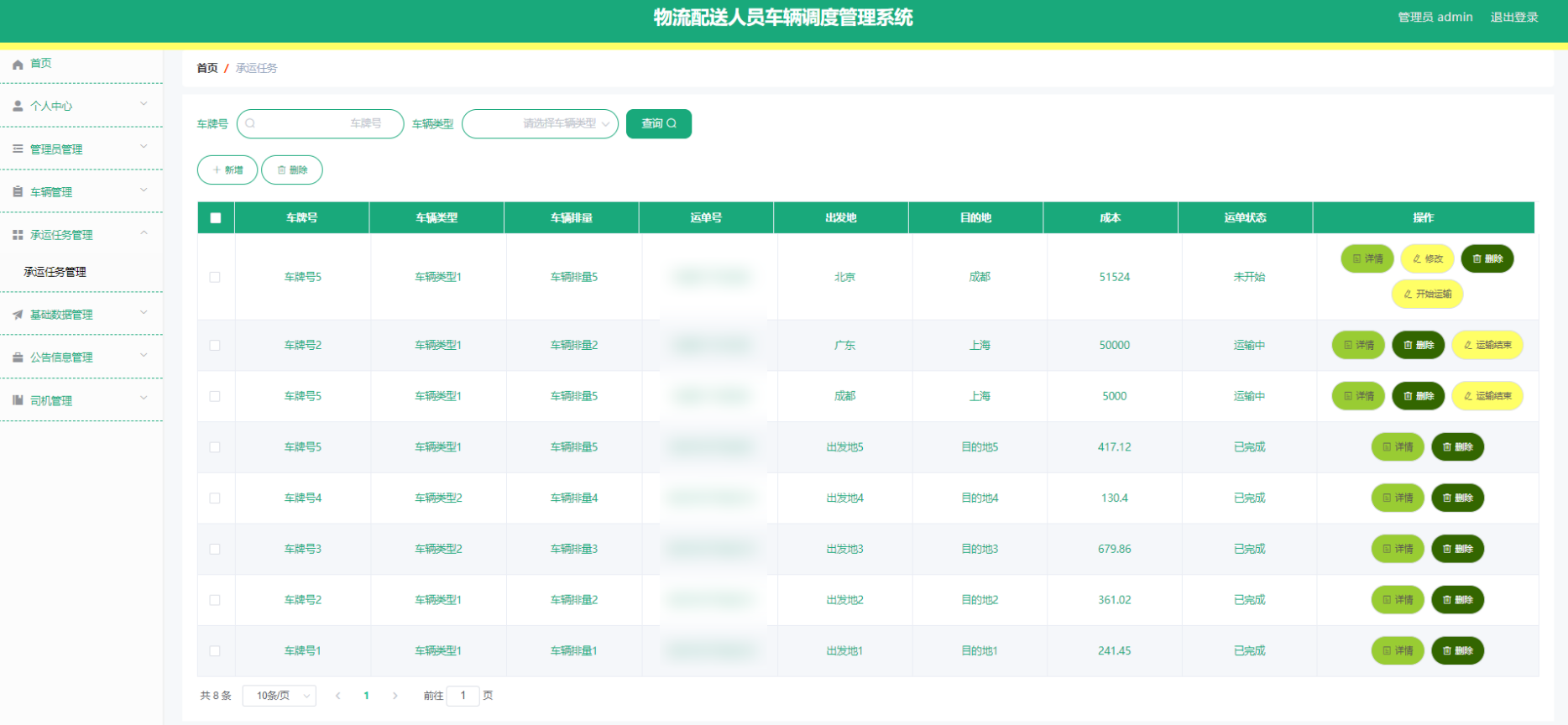This screenshot has height=725, width=1568.
Task: Click the clipboard icon beside 车辆管理
Action: [x=18, y=192]
